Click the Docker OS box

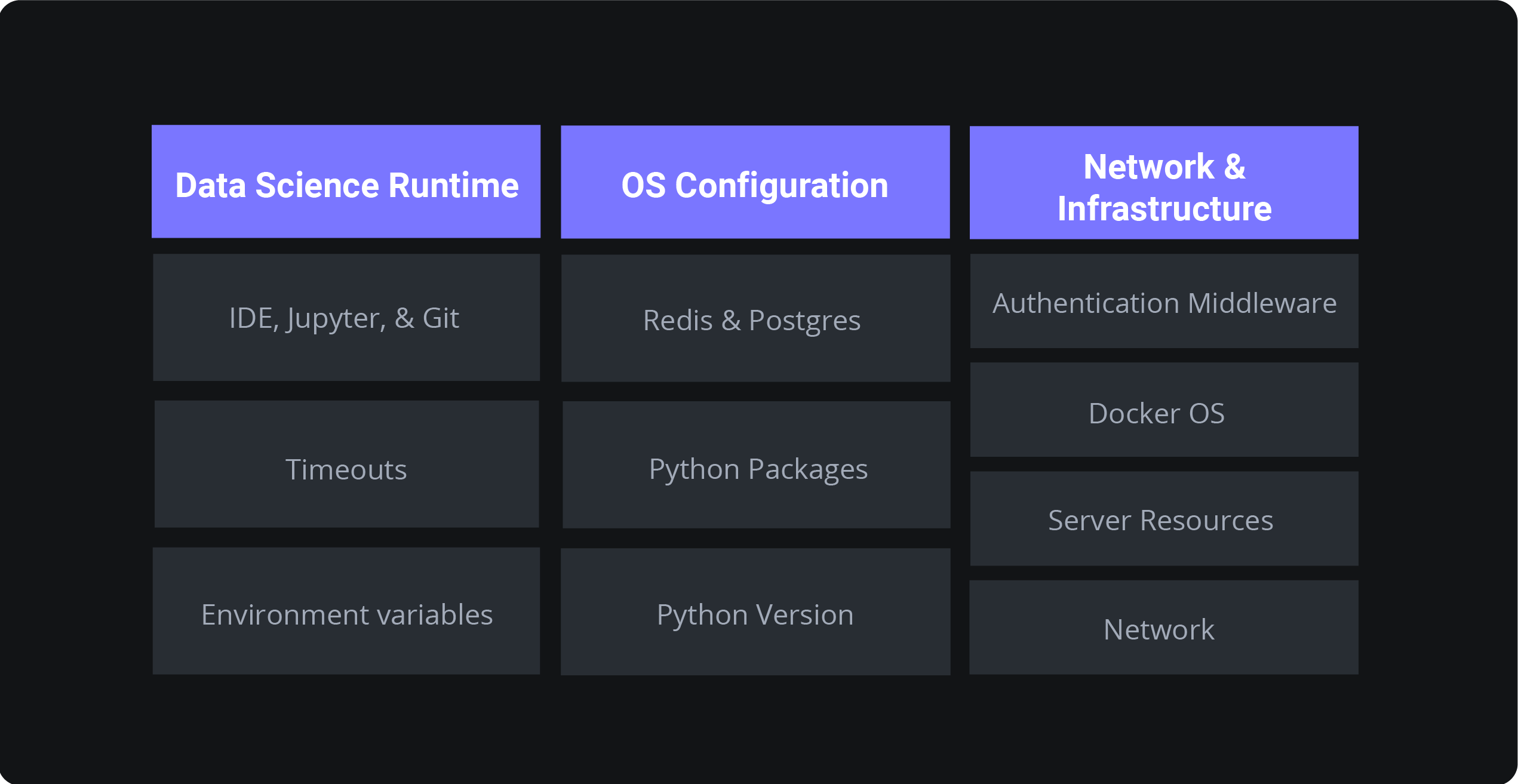coord(1164,410)
